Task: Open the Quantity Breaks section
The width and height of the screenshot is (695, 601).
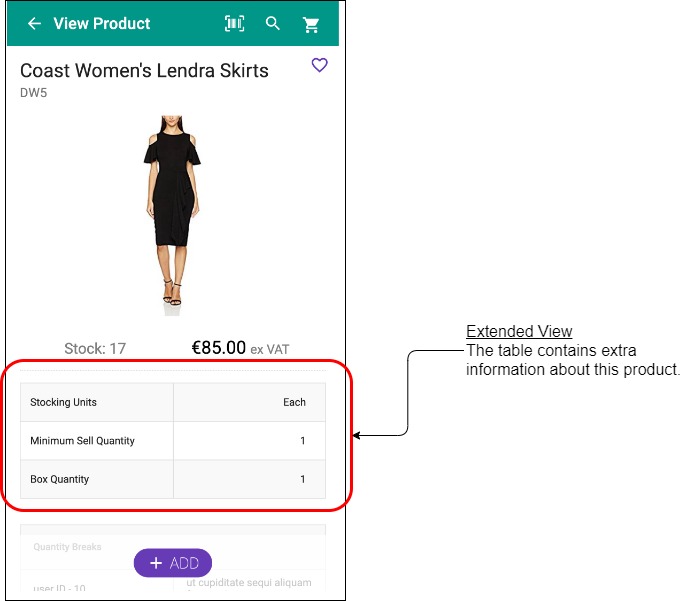Action: 67,547
